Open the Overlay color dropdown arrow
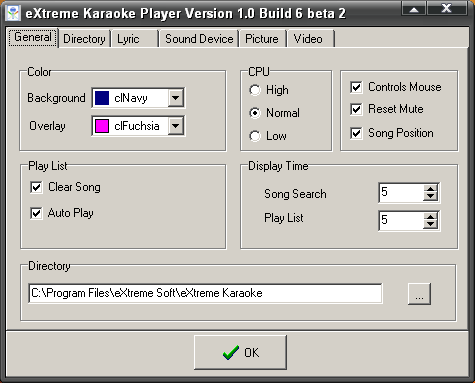Viewport: 475px width, 383px height. [176, 126]
